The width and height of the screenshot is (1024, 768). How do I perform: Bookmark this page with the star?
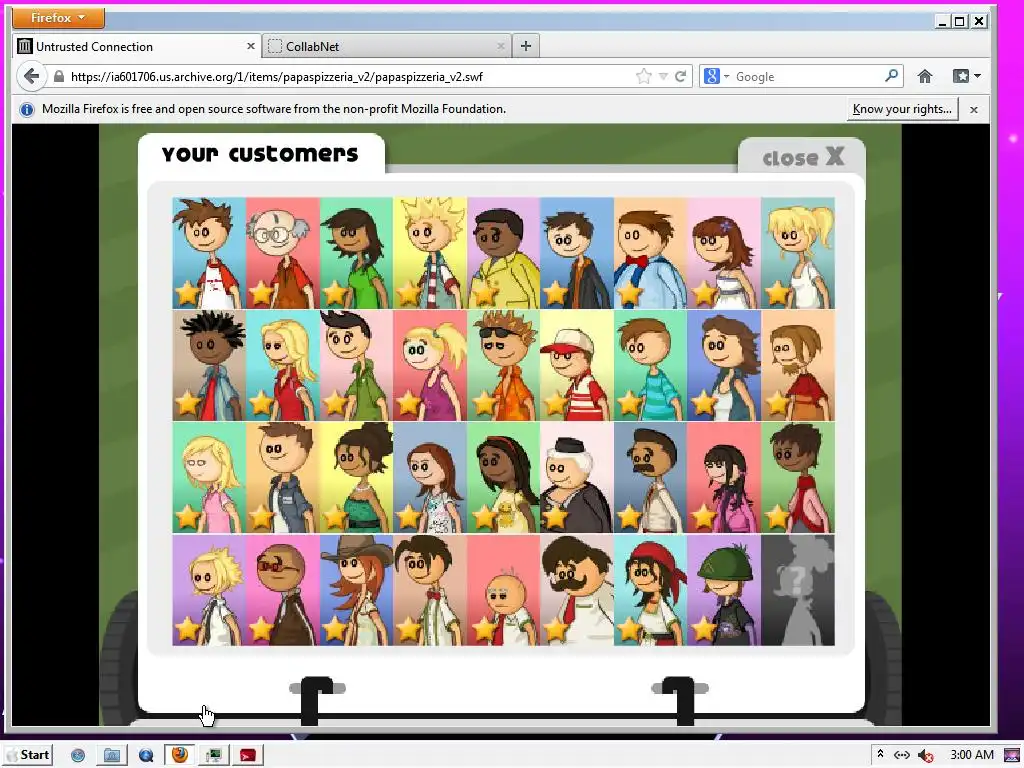[644, 76]
